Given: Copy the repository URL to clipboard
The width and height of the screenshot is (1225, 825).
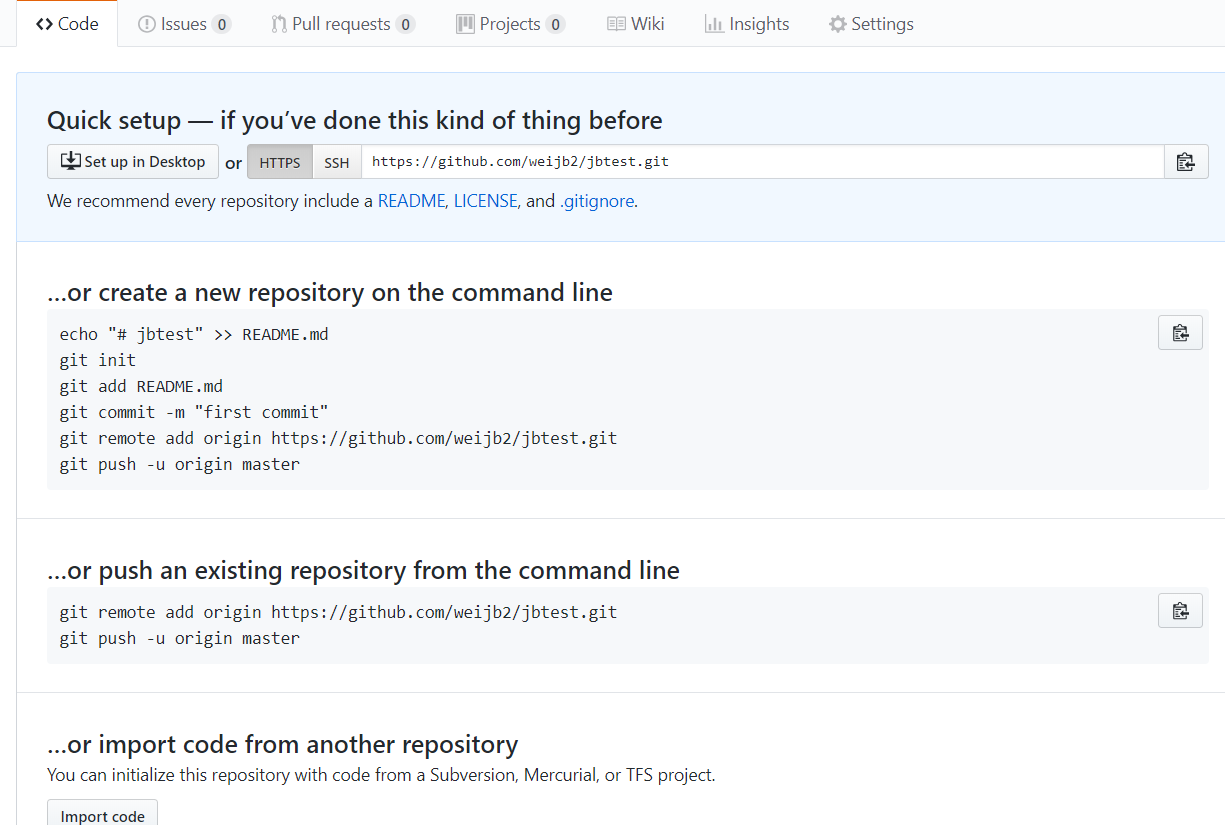Looking at the screenshot, I should point(1186,162).
